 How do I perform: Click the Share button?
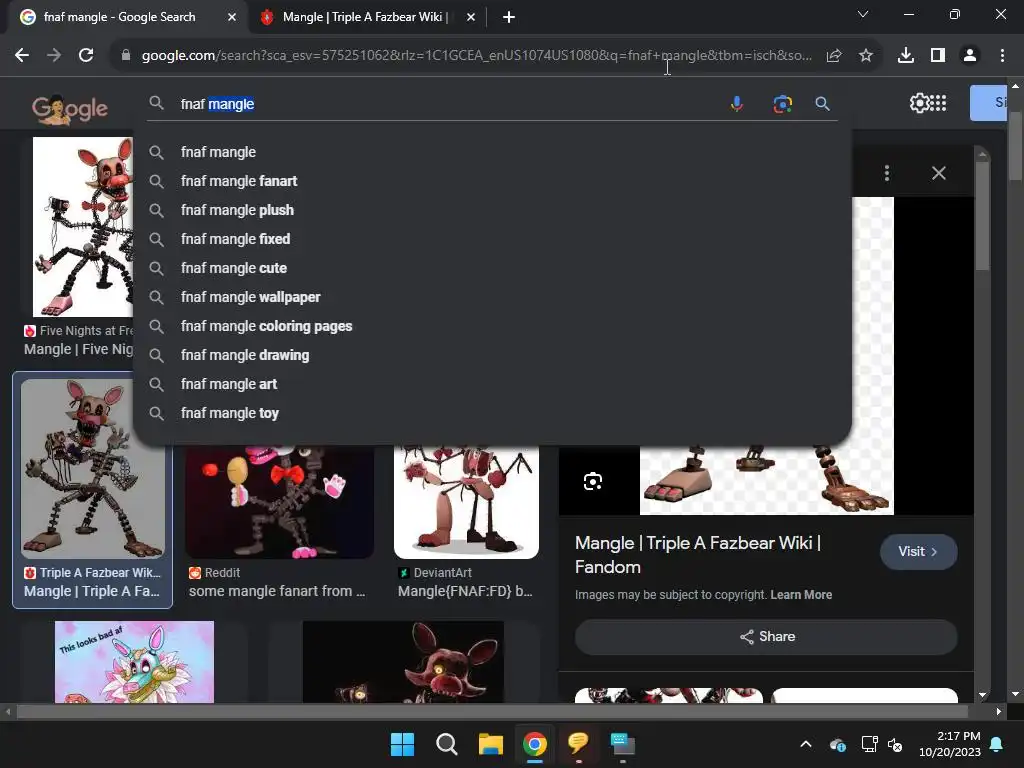coord(766,637)
